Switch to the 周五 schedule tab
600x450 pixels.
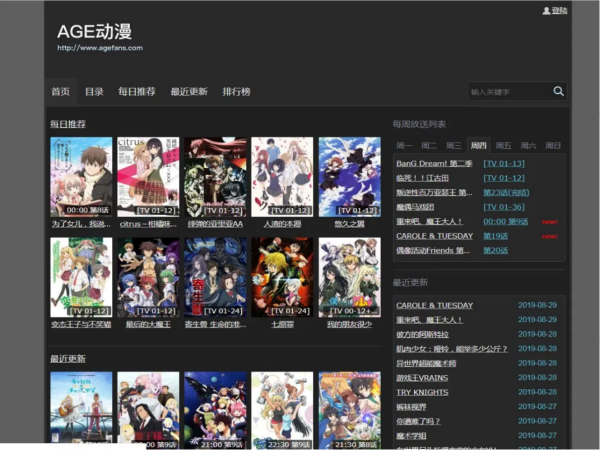pos(503,145)
